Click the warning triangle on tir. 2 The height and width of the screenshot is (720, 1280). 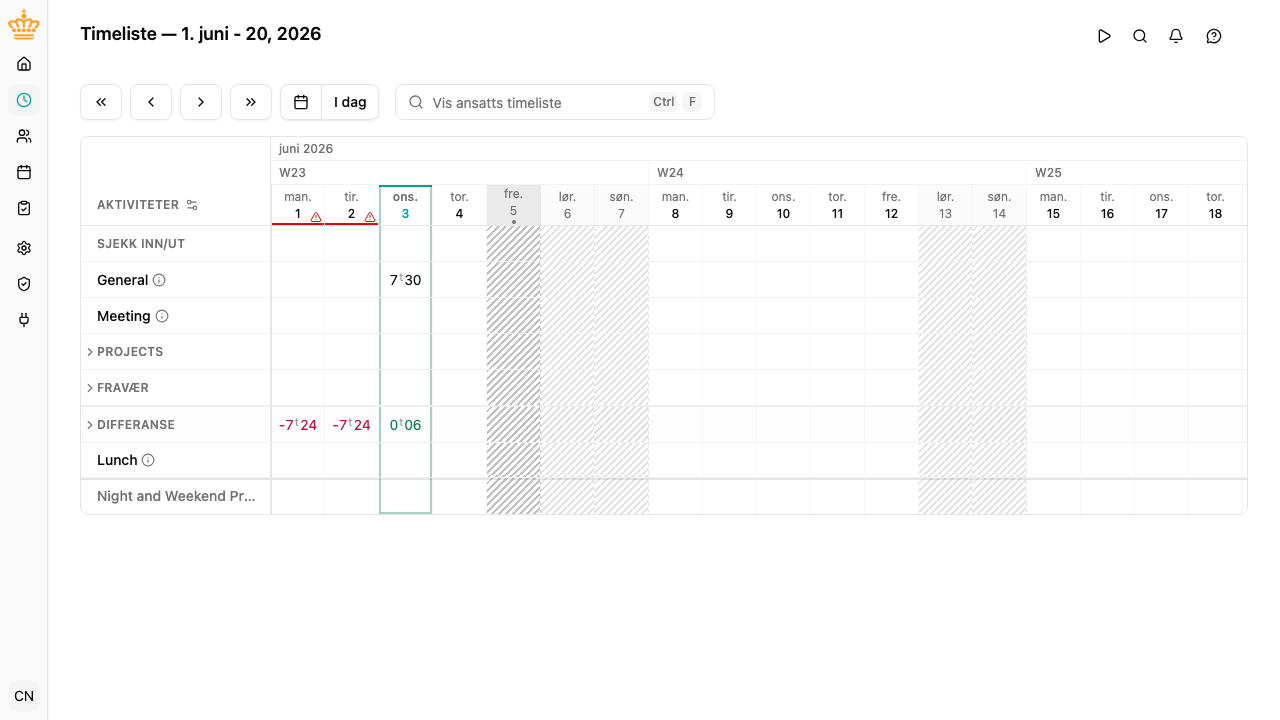point(370,216)
